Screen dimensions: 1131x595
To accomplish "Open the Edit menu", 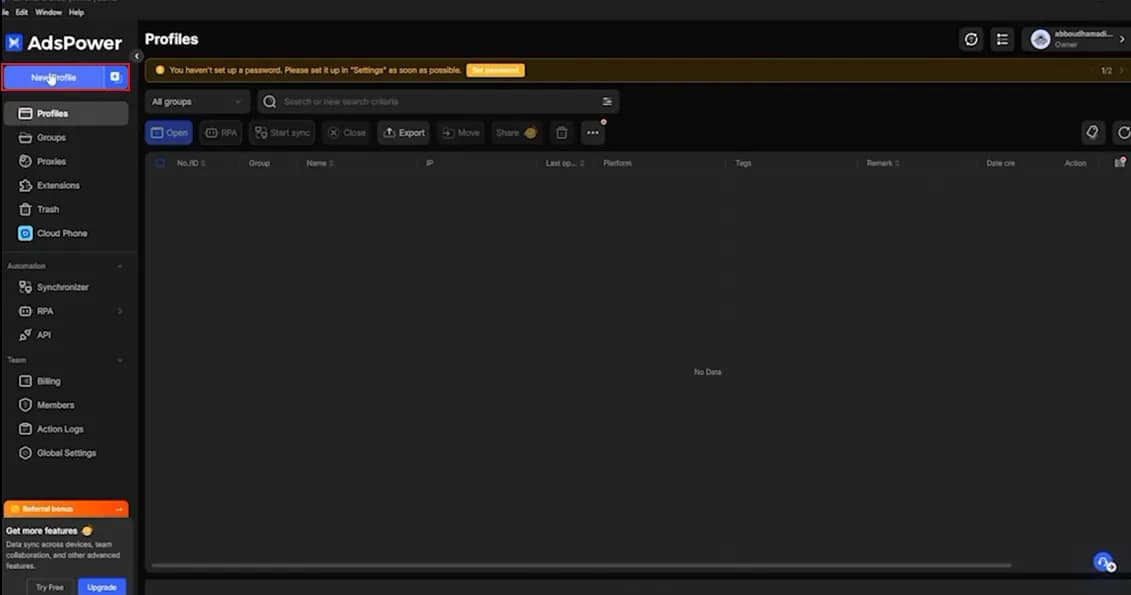I will click(22, 12).
